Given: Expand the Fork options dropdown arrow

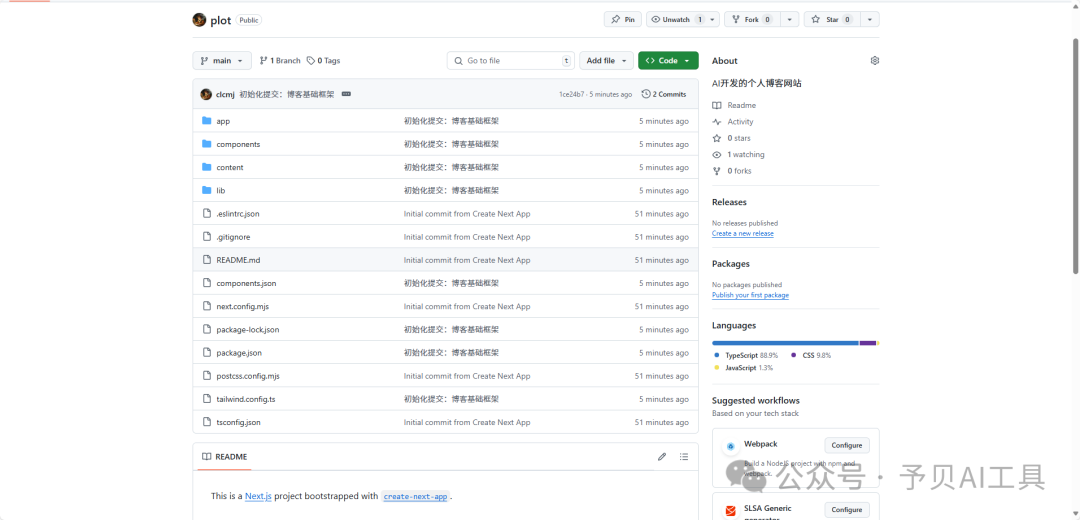Looking at the screenshot, I should pos(789,20).
